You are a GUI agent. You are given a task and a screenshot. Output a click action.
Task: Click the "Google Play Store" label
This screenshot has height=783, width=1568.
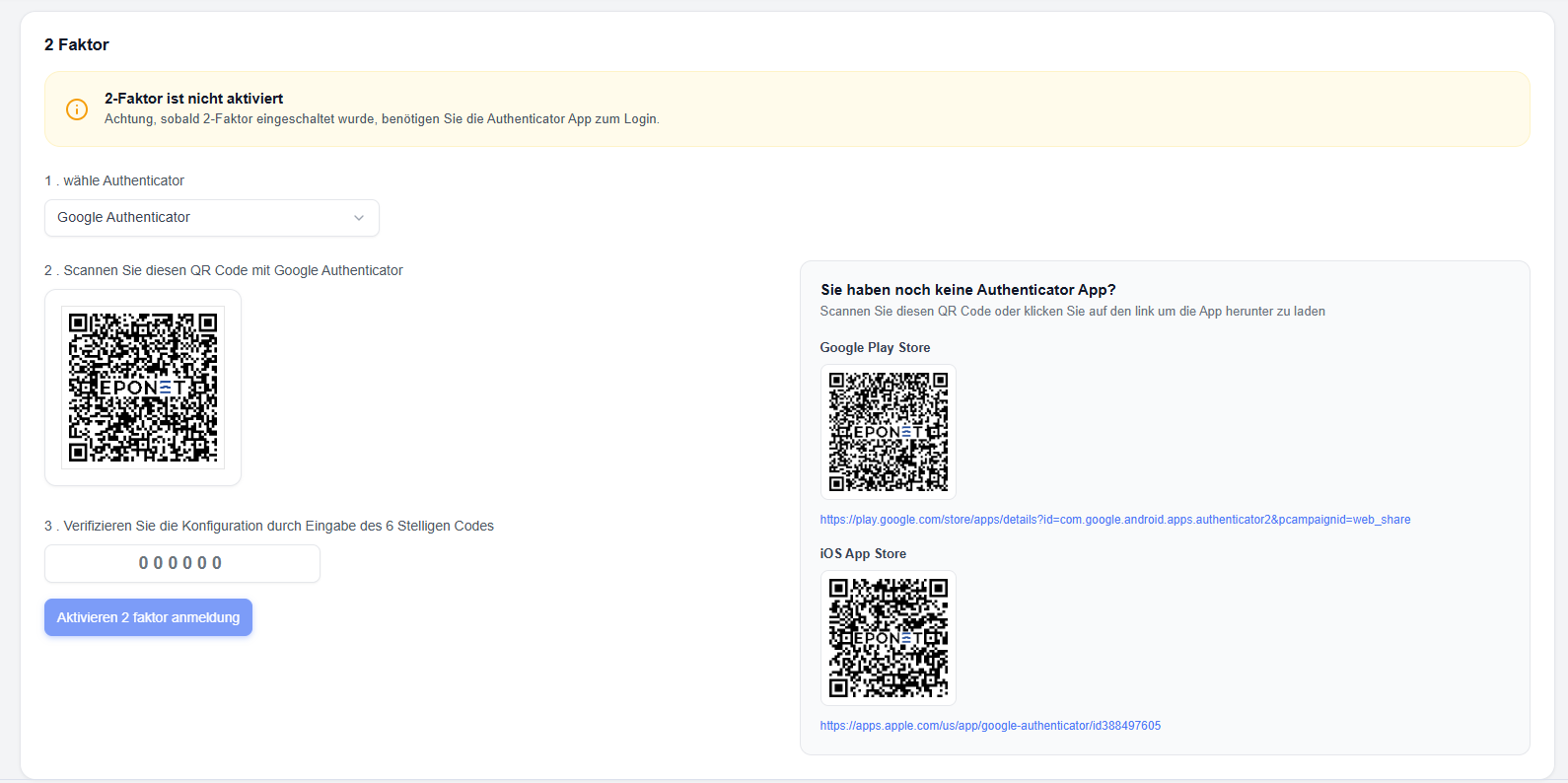pos(875,348)
